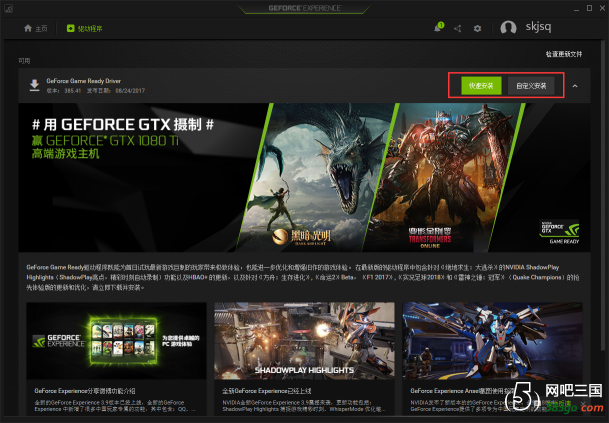Switch to the green Drivers tab

84,28
